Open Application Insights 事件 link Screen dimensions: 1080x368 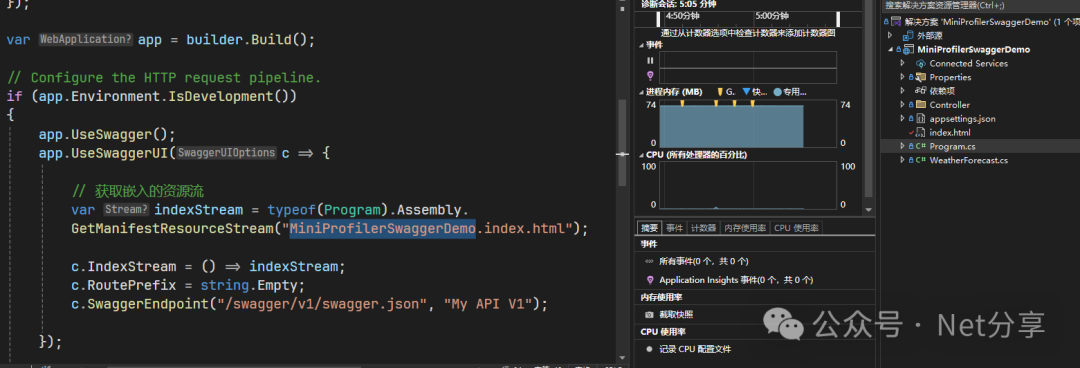tap(736, 280)
